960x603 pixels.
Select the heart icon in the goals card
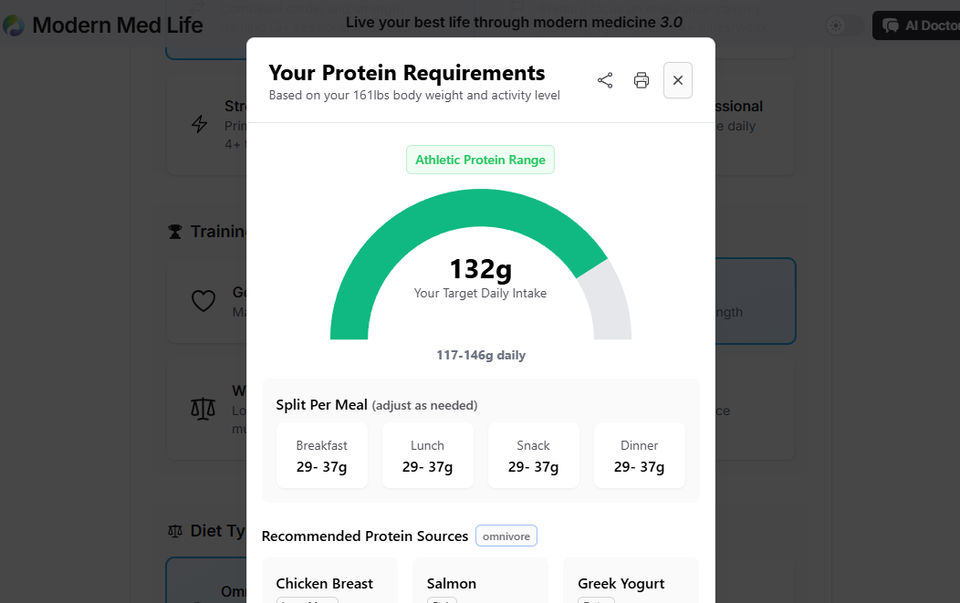pyautogui.click(x=203, y=300)
